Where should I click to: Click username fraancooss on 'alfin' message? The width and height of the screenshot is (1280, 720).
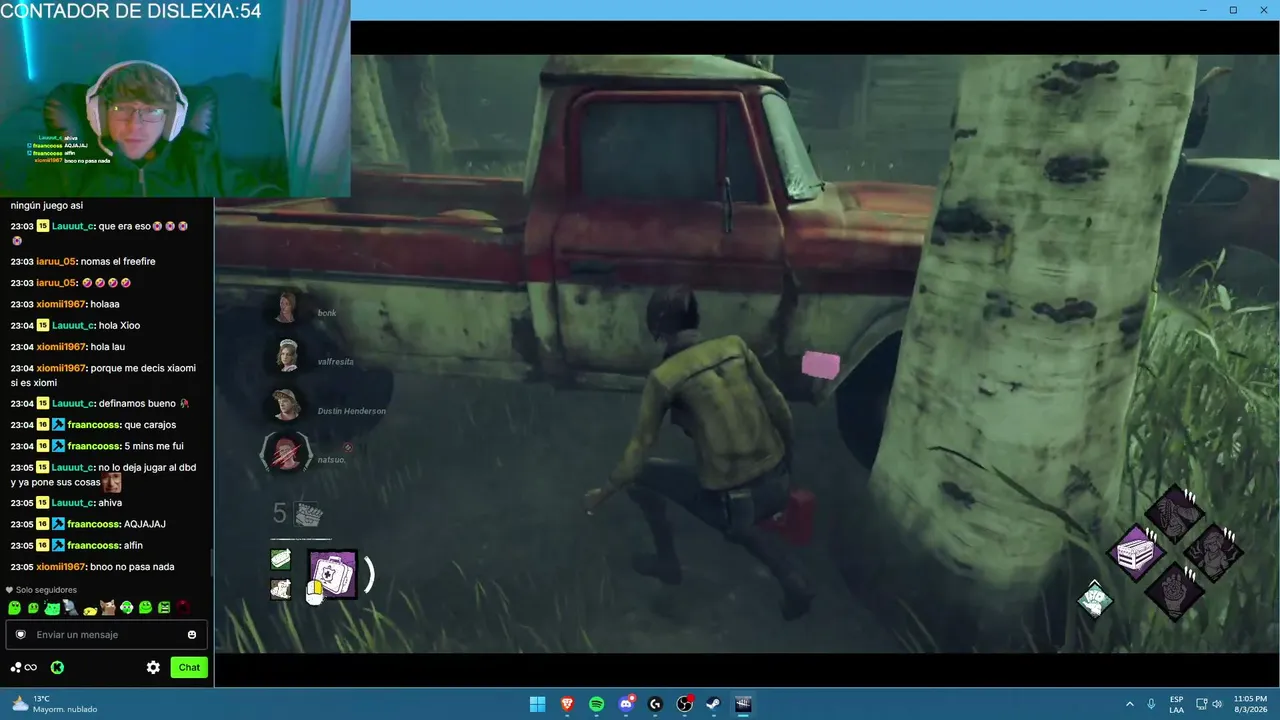click(x=92, y=546)
